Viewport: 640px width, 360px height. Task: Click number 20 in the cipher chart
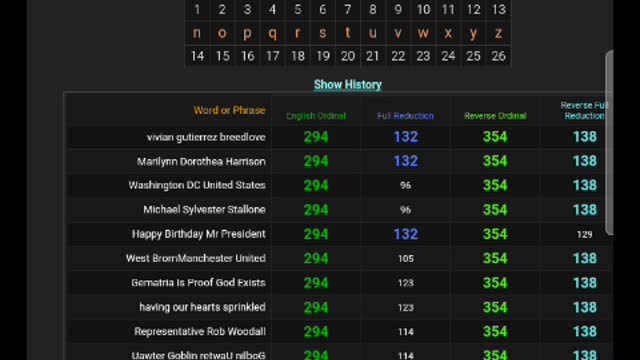point(348,56)
